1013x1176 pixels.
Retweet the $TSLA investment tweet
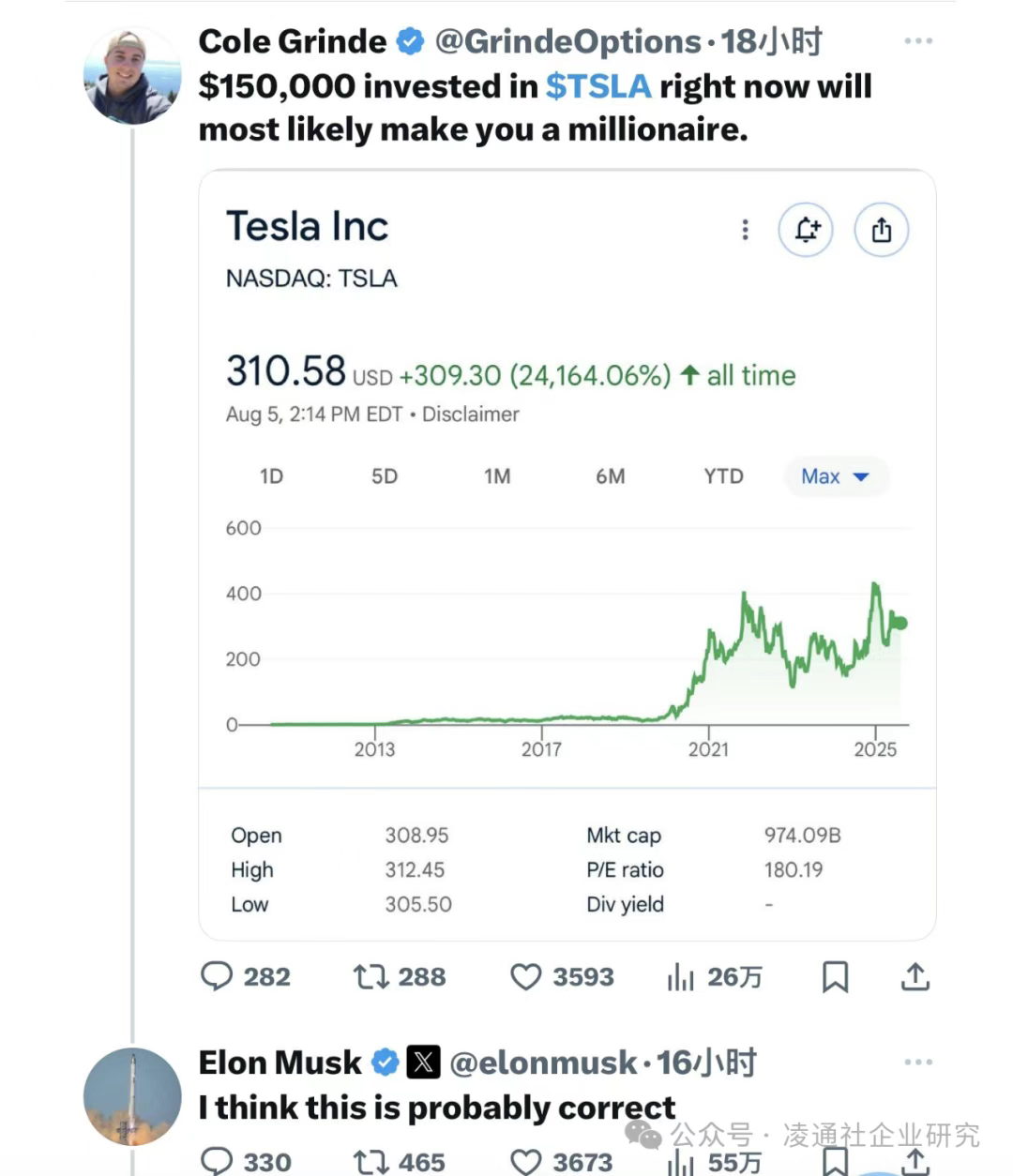tap(370, 977)
